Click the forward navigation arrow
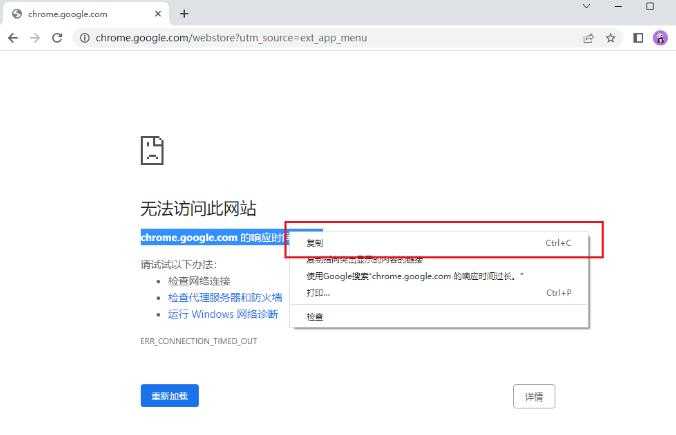This screenshot has width=676, height=435. tap(35, 38)
